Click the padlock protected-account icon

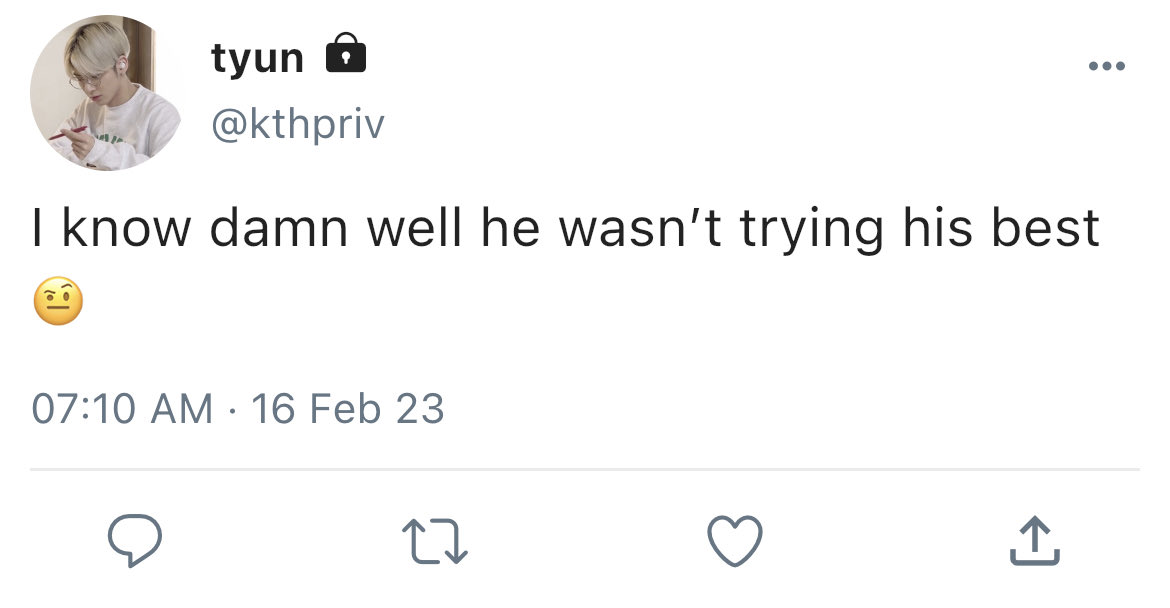click(346, 52)
